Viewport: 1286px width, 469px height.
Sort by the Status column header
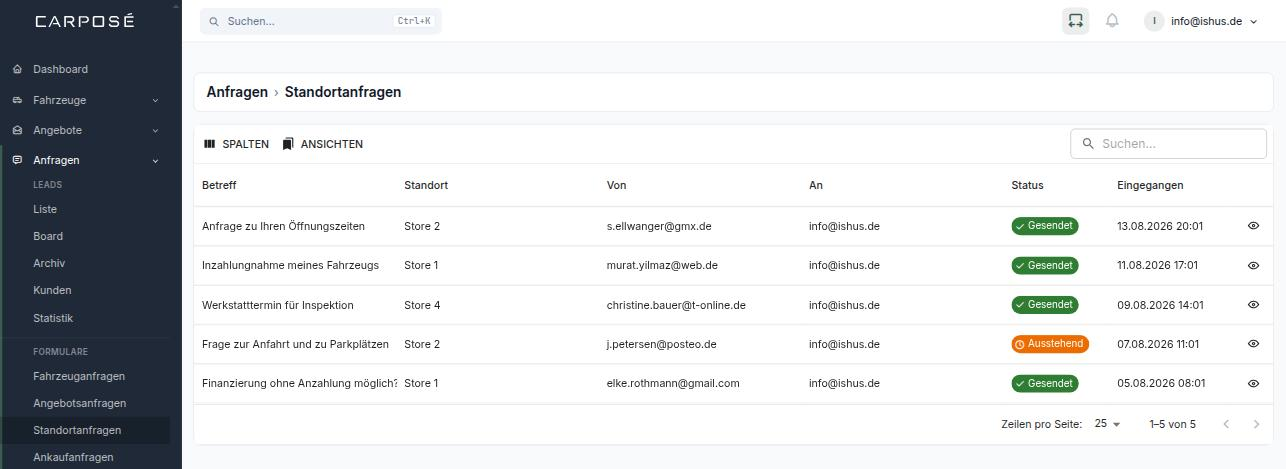click(1027, 185)
